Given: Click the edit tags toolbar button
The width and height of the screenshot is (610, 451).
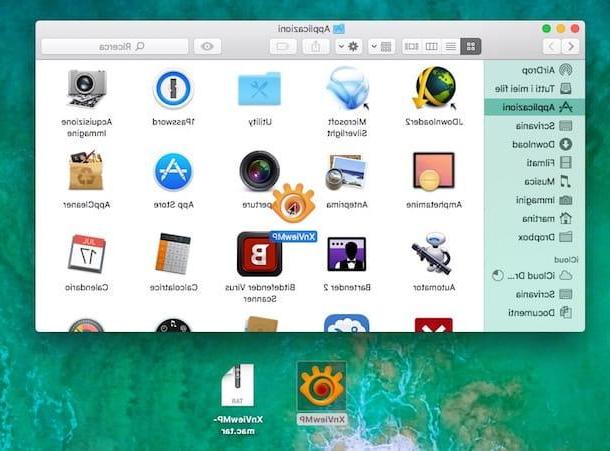Looking at the screenshot, I should 283,47.
